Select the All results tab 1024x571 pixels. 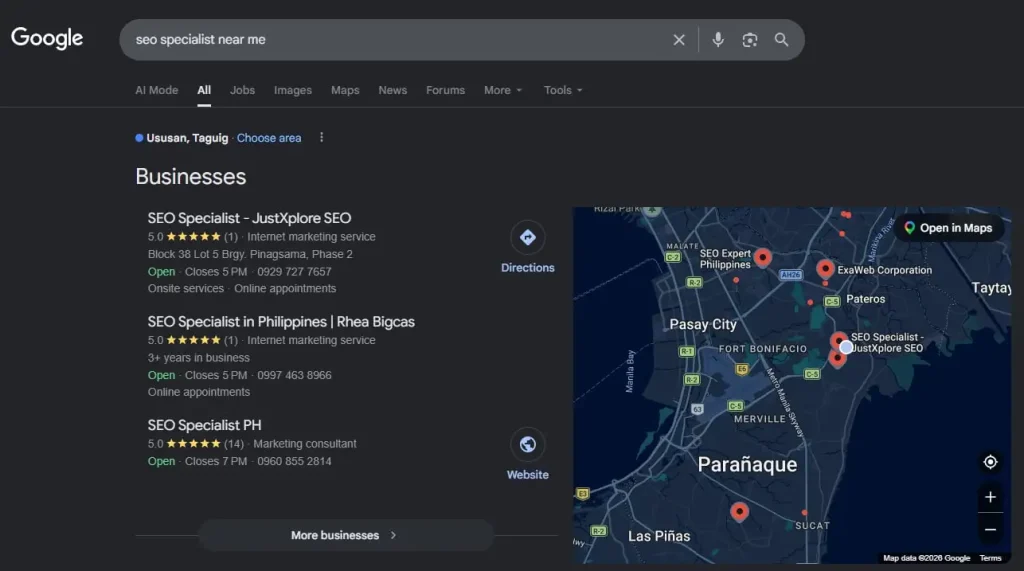(204, 90)
